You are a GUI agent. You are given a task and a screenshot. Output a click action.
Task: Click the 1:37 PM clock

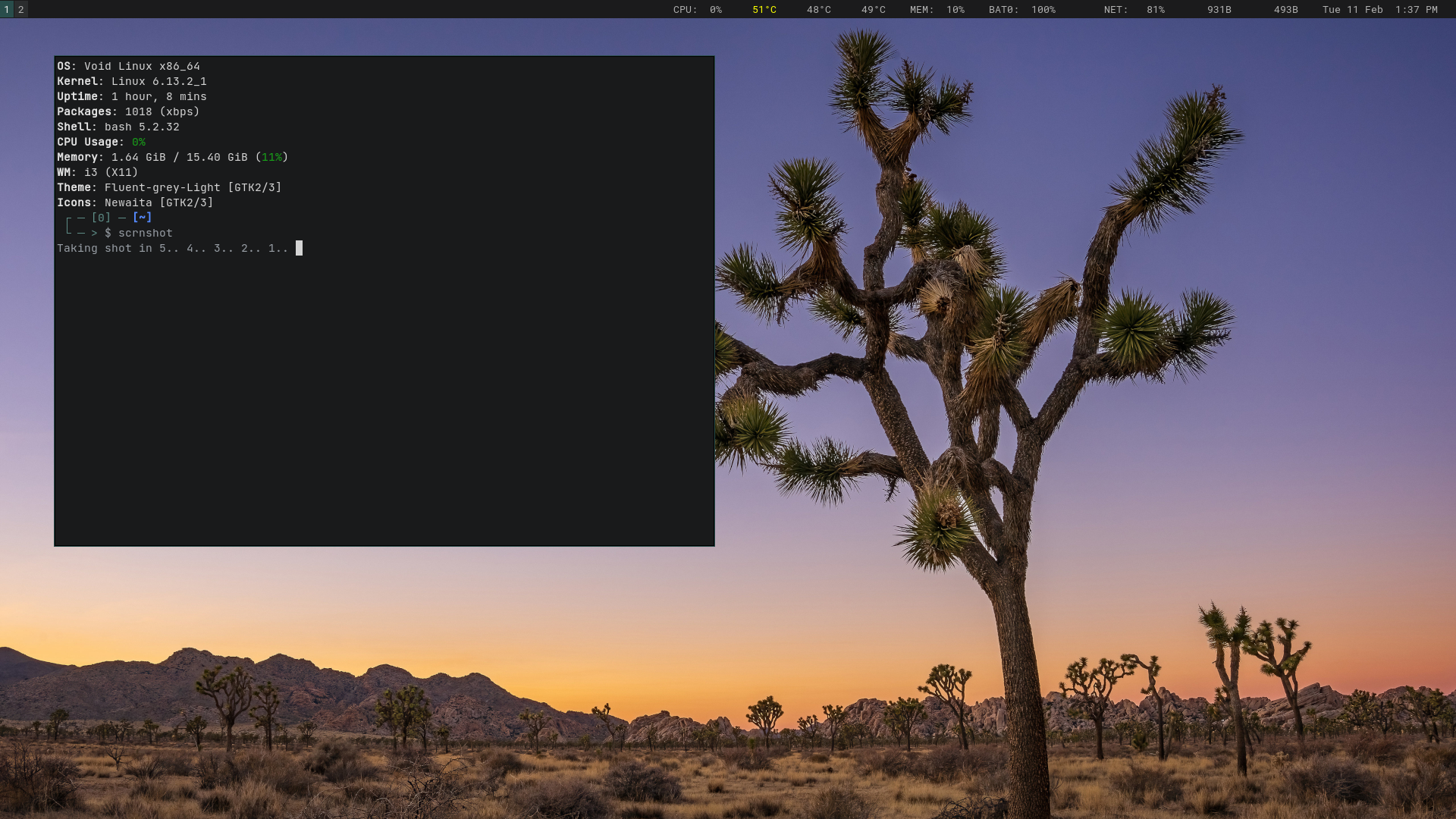click(1416, 10)
